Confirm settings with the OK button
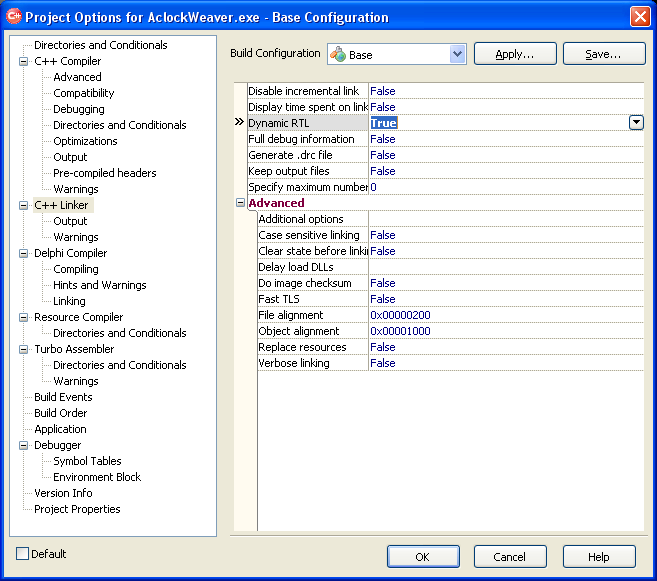 pyautogui.click(x=423, y=557)
